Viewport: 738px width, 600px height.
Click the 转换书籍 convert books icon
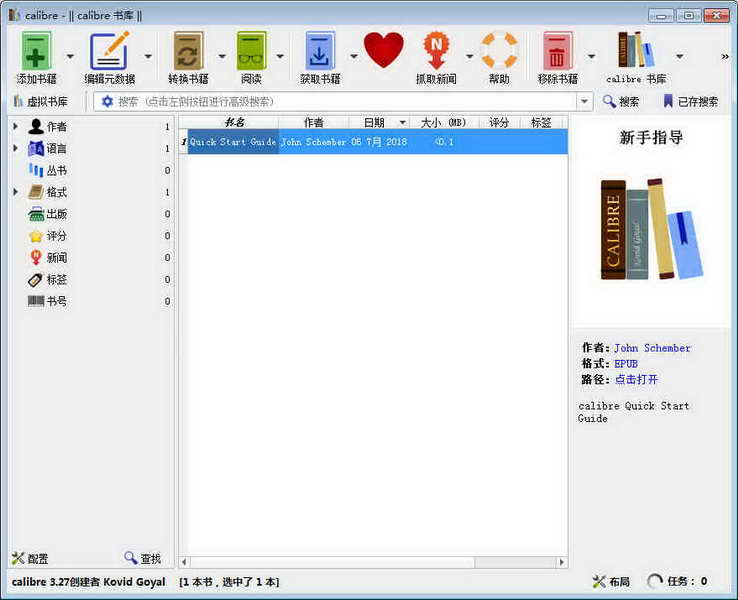click(x=188, y=51)
